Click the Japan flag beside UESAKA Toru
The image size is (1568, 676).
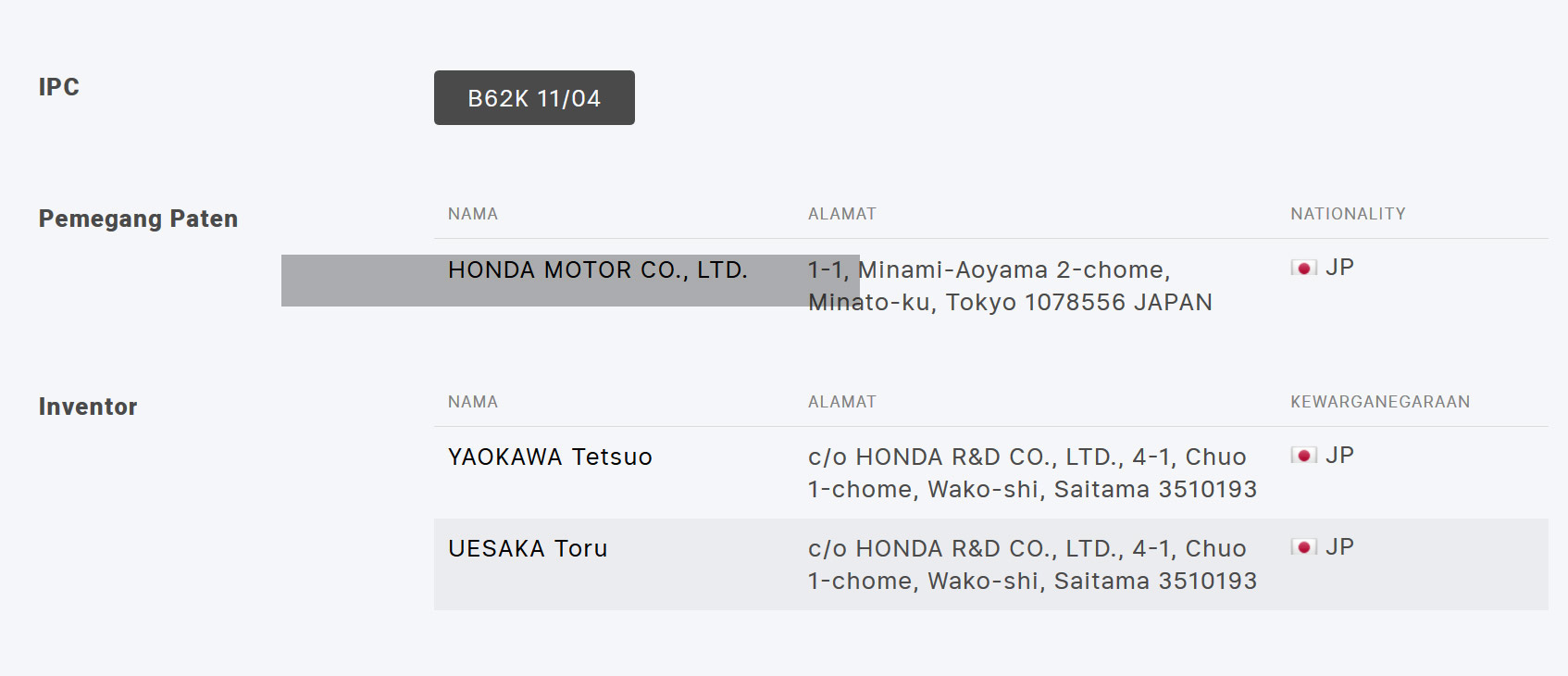coord(1304,546)
